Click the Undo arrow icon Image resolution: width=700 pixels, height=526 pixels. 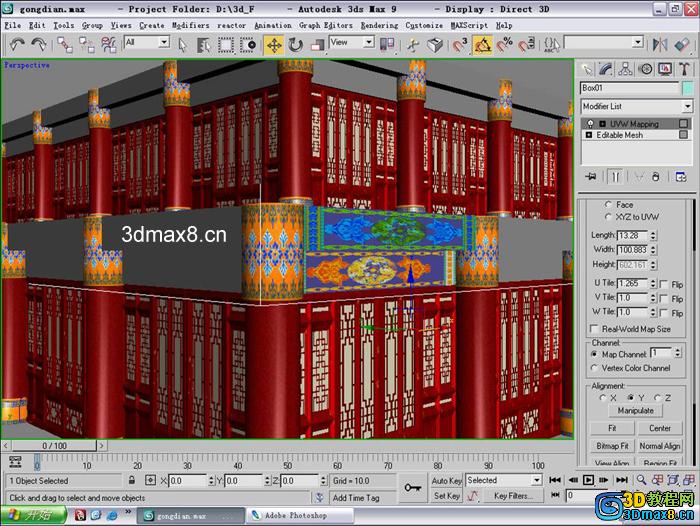[x=17, y=45]
